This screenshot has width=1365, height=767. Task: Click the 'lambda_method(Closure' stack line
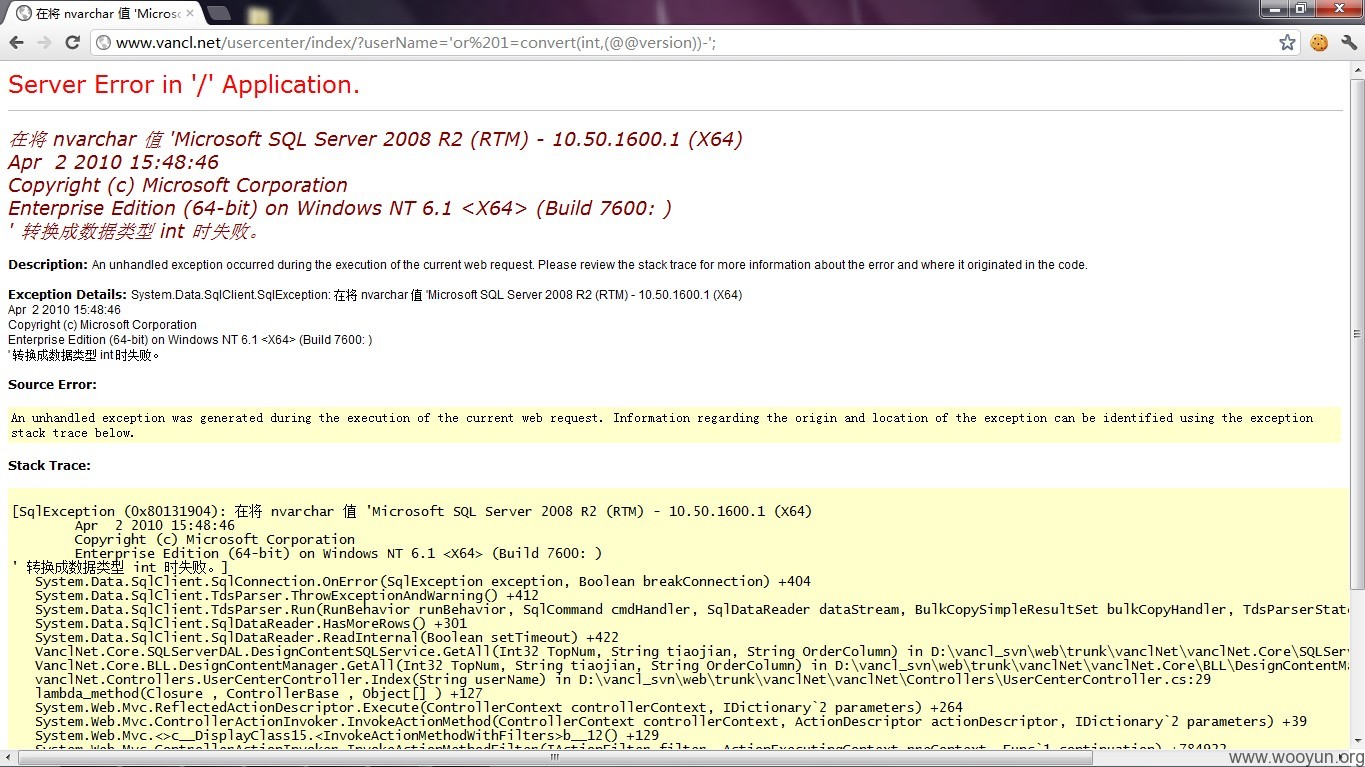(x=259, y=693)
